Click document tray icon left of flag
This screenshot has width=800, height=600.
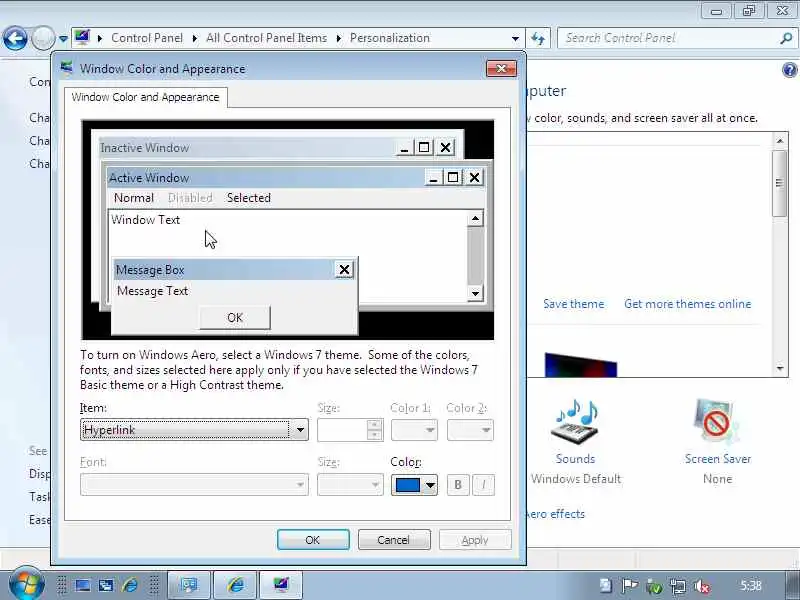606,586
